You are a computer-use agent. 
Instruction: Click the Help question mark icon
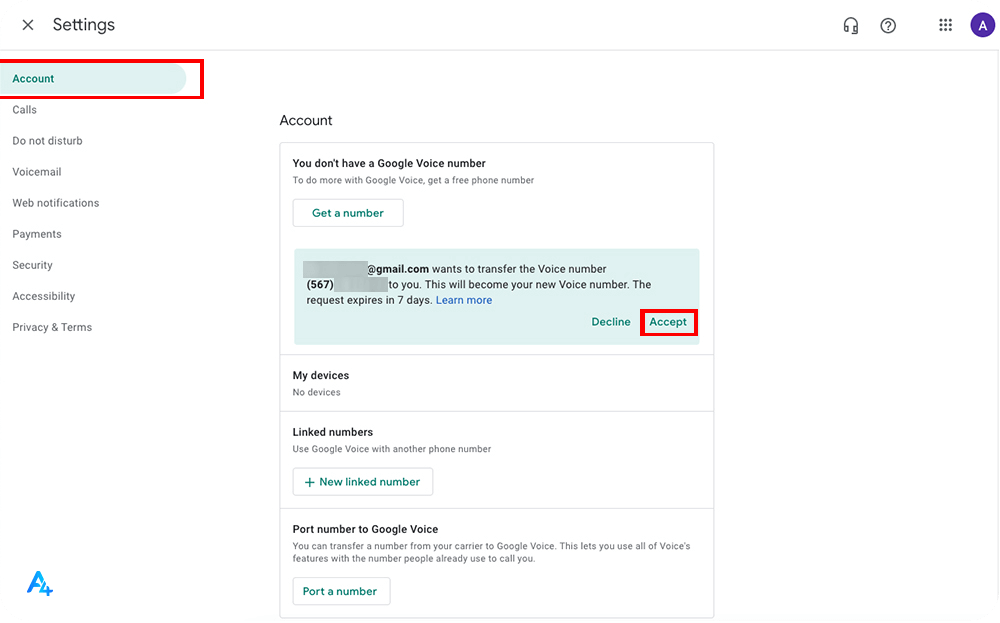(888, 26)
